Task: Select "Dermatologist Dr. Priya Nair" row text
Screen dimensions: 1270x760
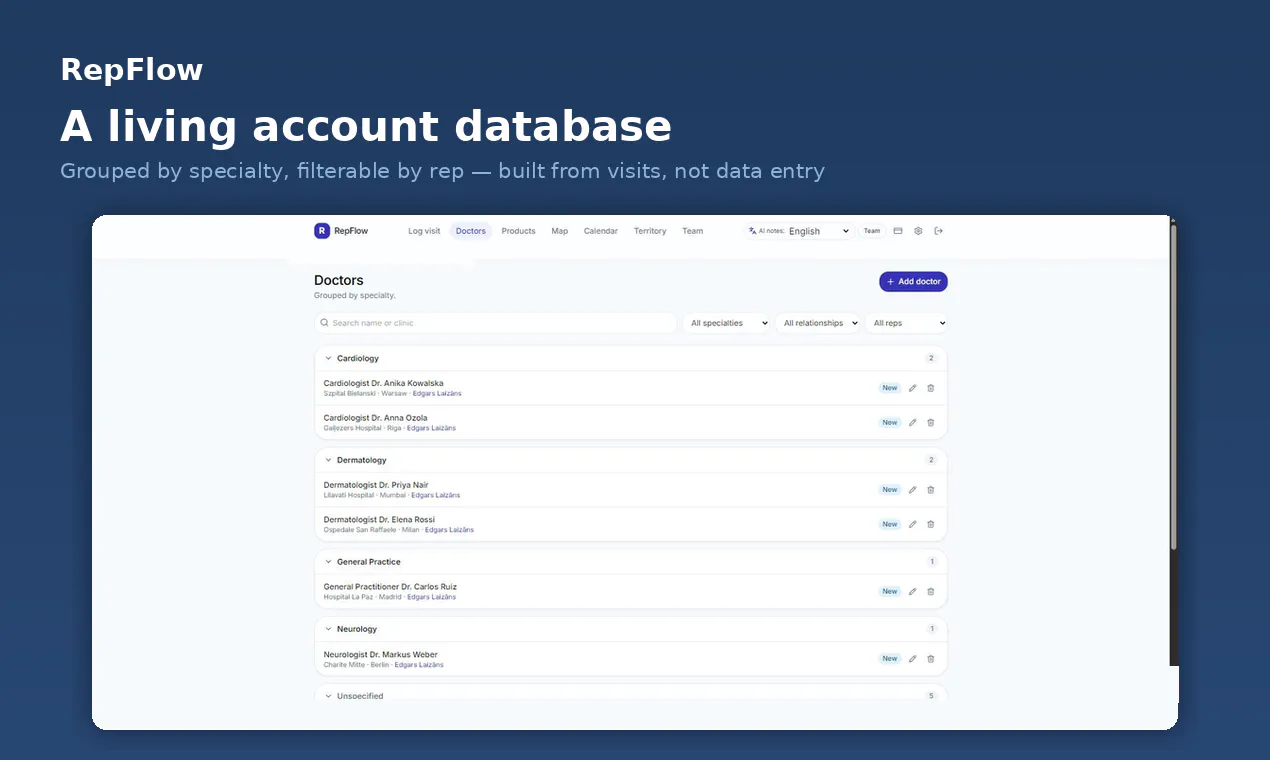Action: click(376, 485)
